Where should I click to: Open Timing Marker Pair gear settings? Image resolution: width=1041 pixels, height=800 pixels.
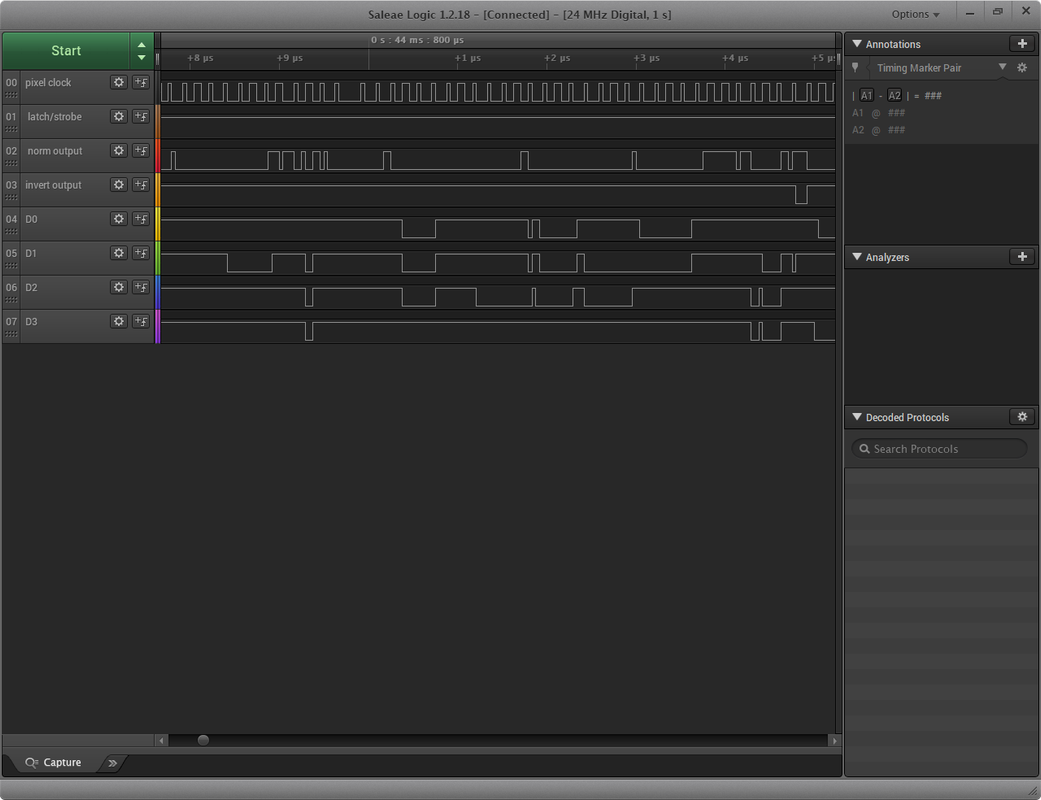(1022, 68)
